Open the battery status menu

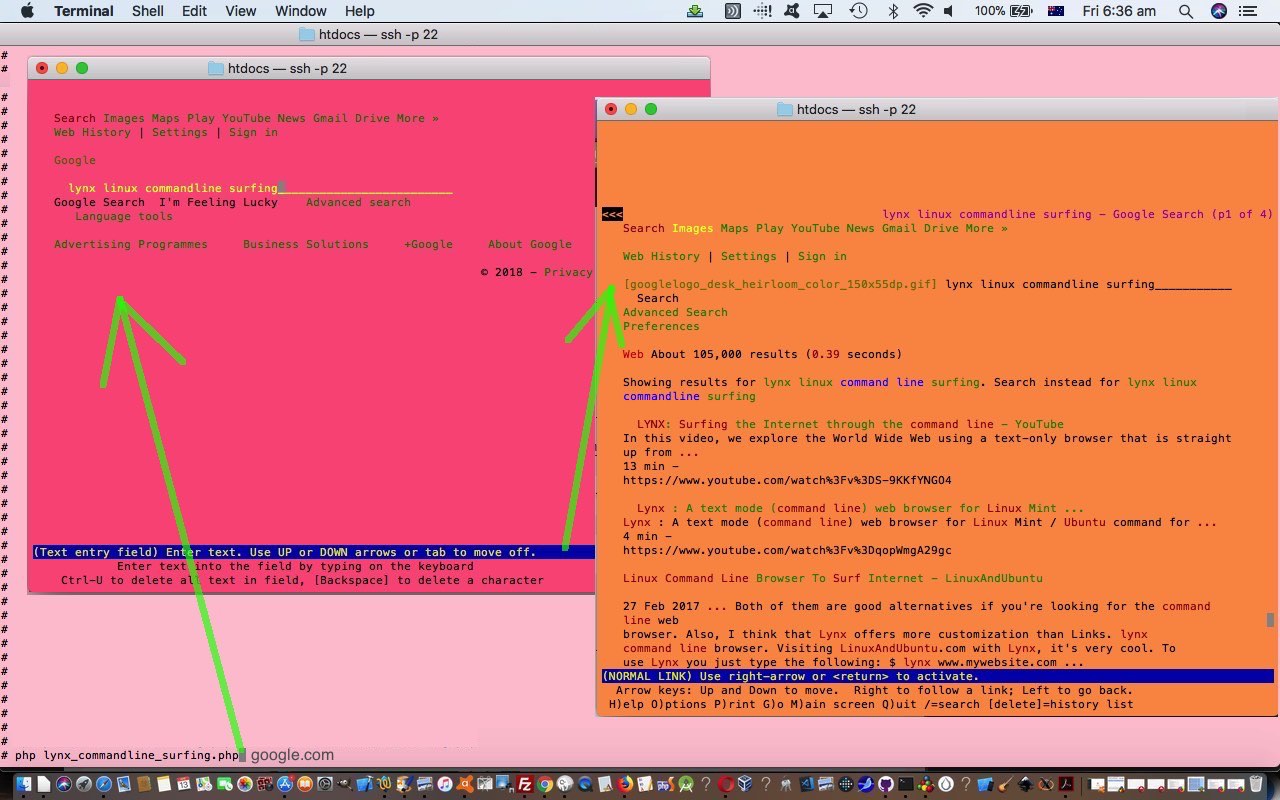click(1020, 11)
